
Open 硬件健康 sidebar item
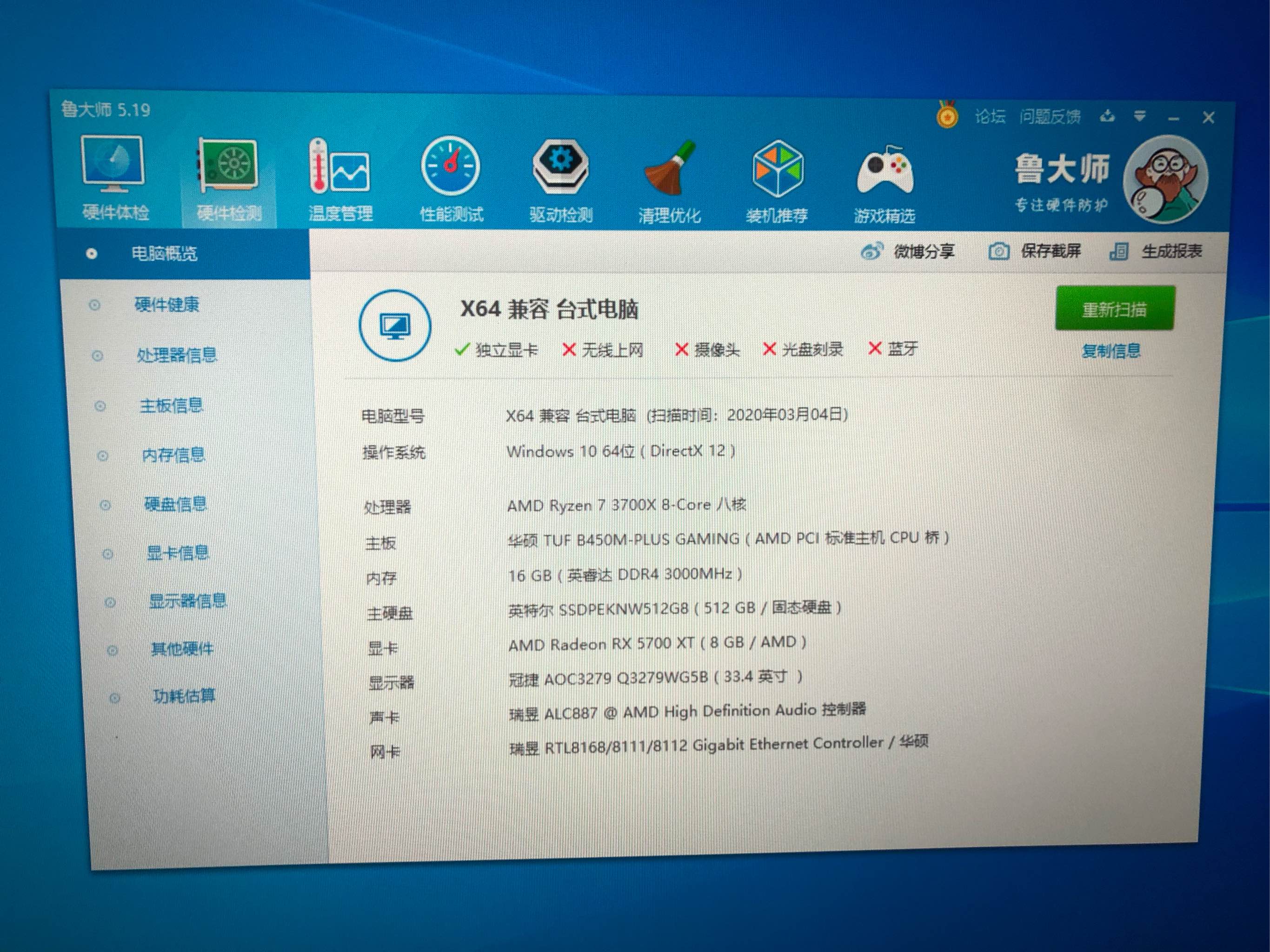(x=166, y=304)
